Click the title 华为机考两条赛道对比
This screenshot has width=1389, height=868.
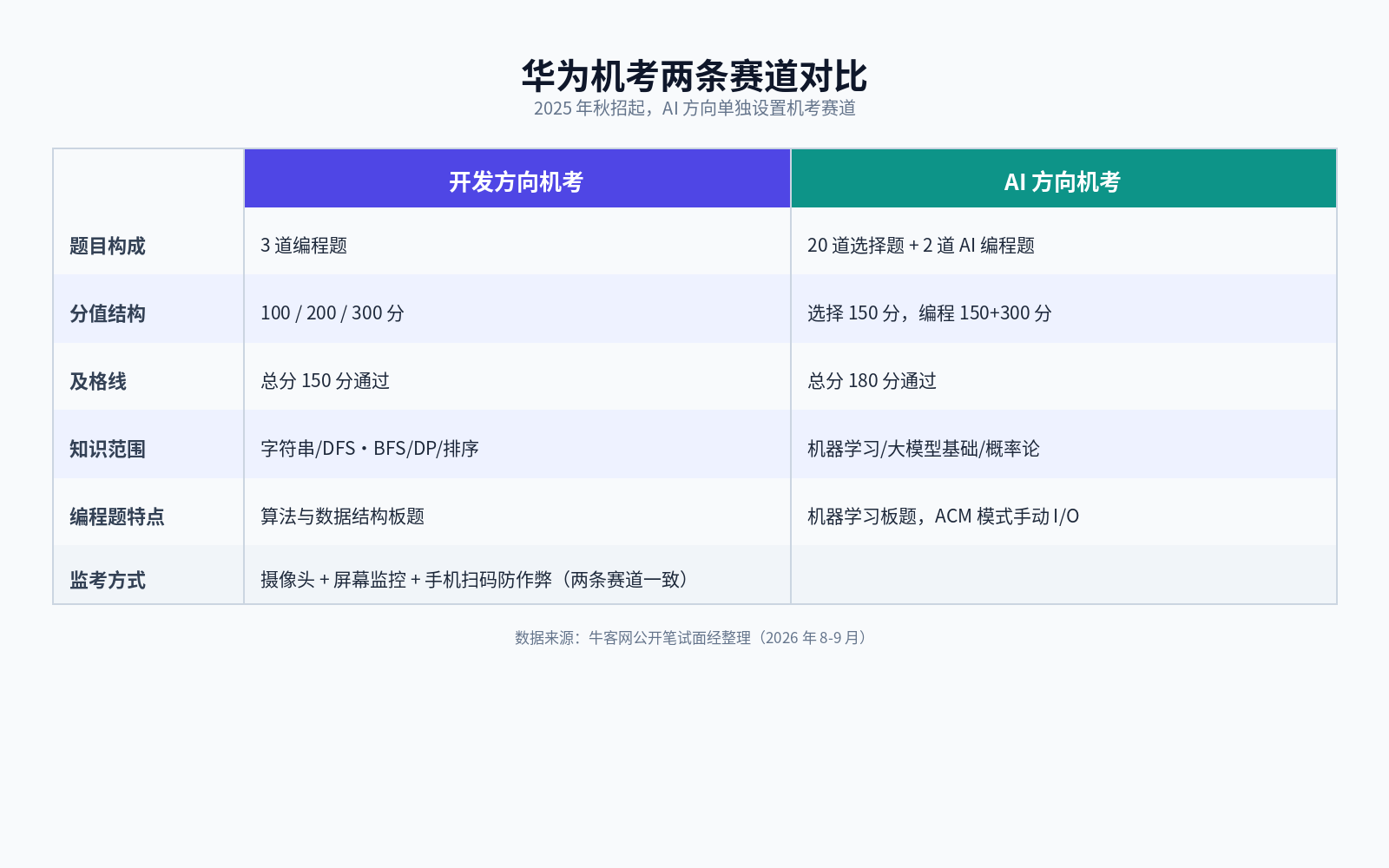[x=694, y=76]
